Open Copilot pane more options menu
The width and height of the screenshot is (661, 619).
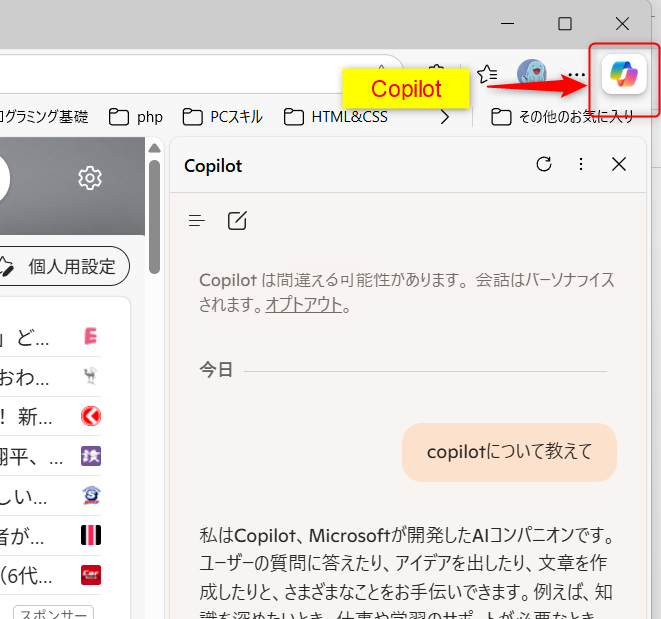tap(581, 164)
